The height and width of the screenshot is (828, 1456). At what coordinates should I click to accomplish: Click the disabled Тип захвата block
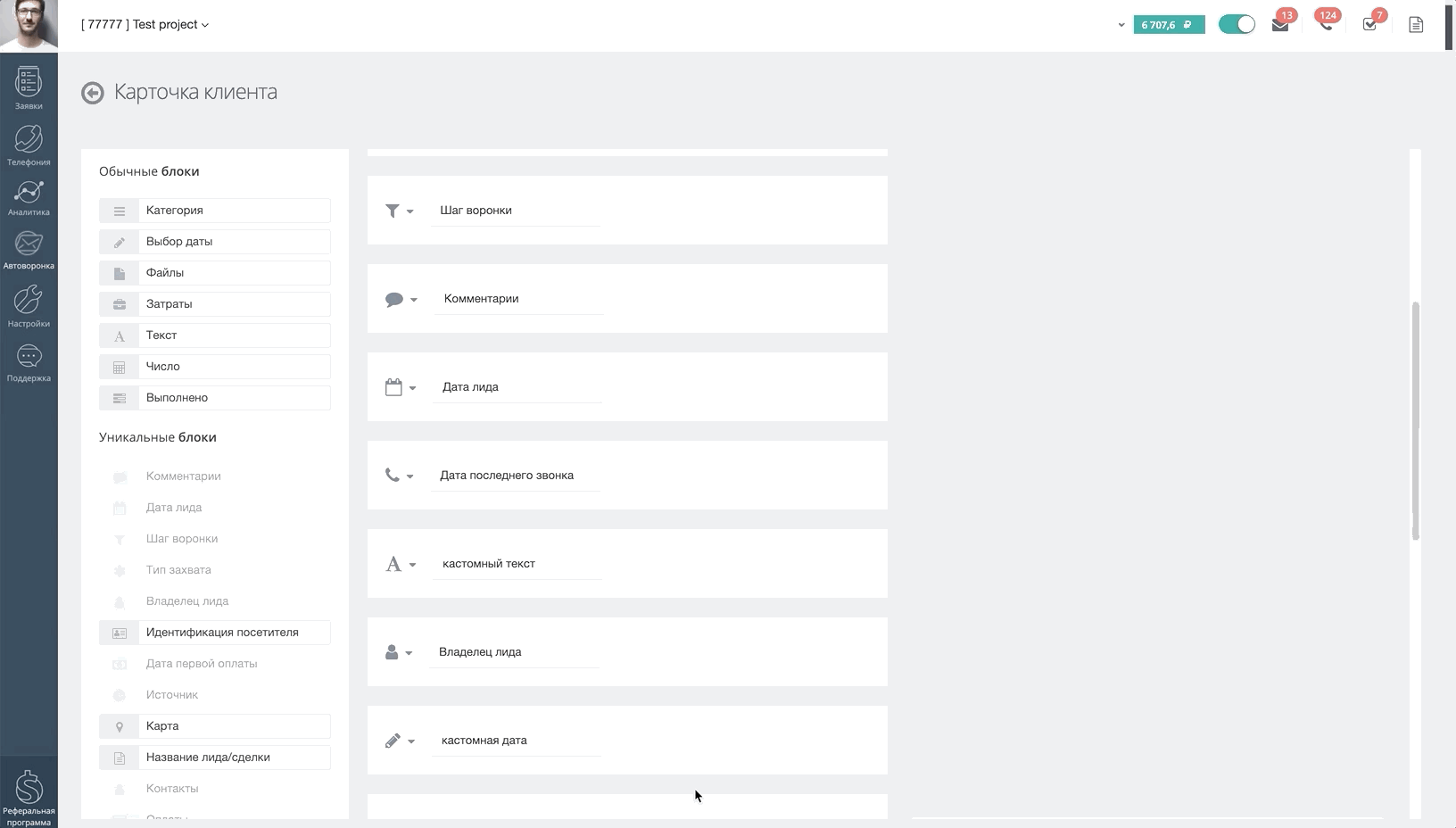click(215, 570)
